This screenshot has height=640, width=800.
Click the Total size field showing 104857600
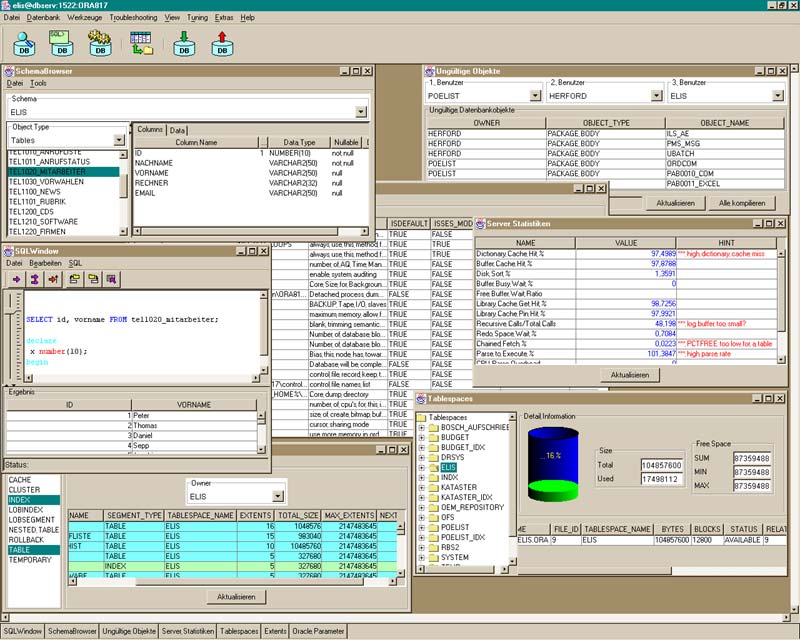tap(661, 465)
